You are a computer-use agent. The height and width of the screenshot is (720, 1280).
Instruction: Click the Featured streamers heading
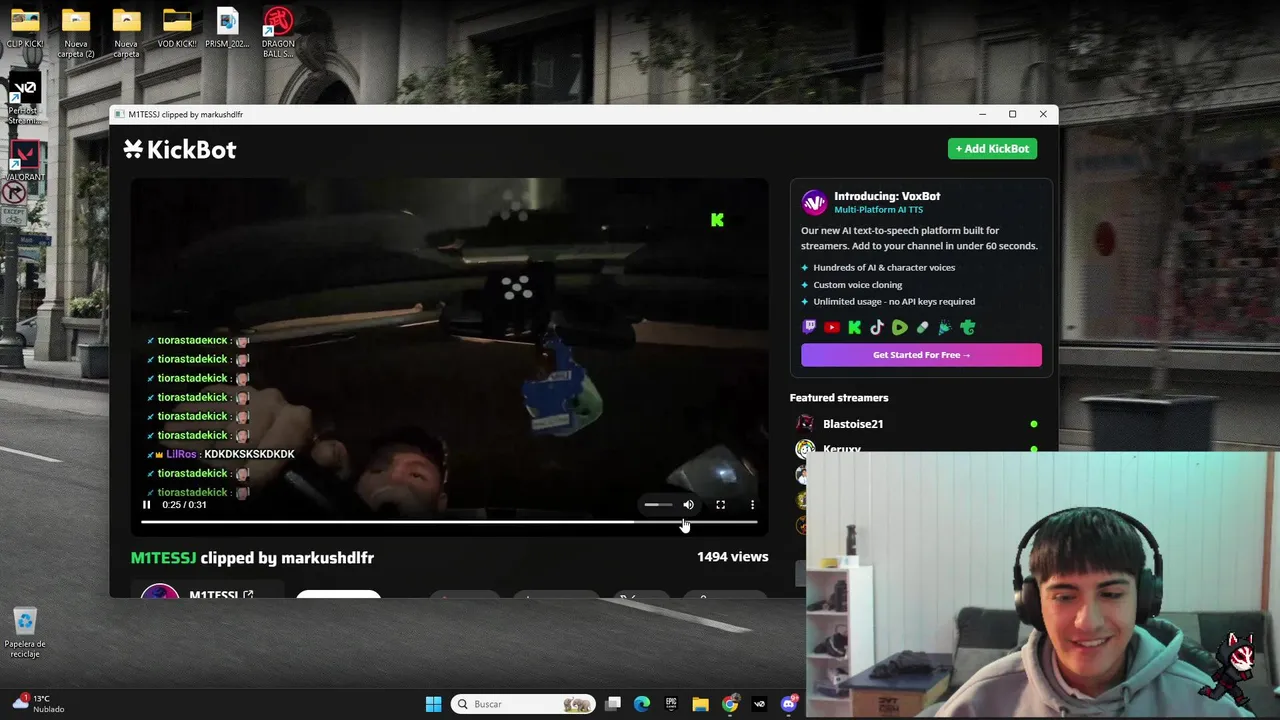[839, 398]
